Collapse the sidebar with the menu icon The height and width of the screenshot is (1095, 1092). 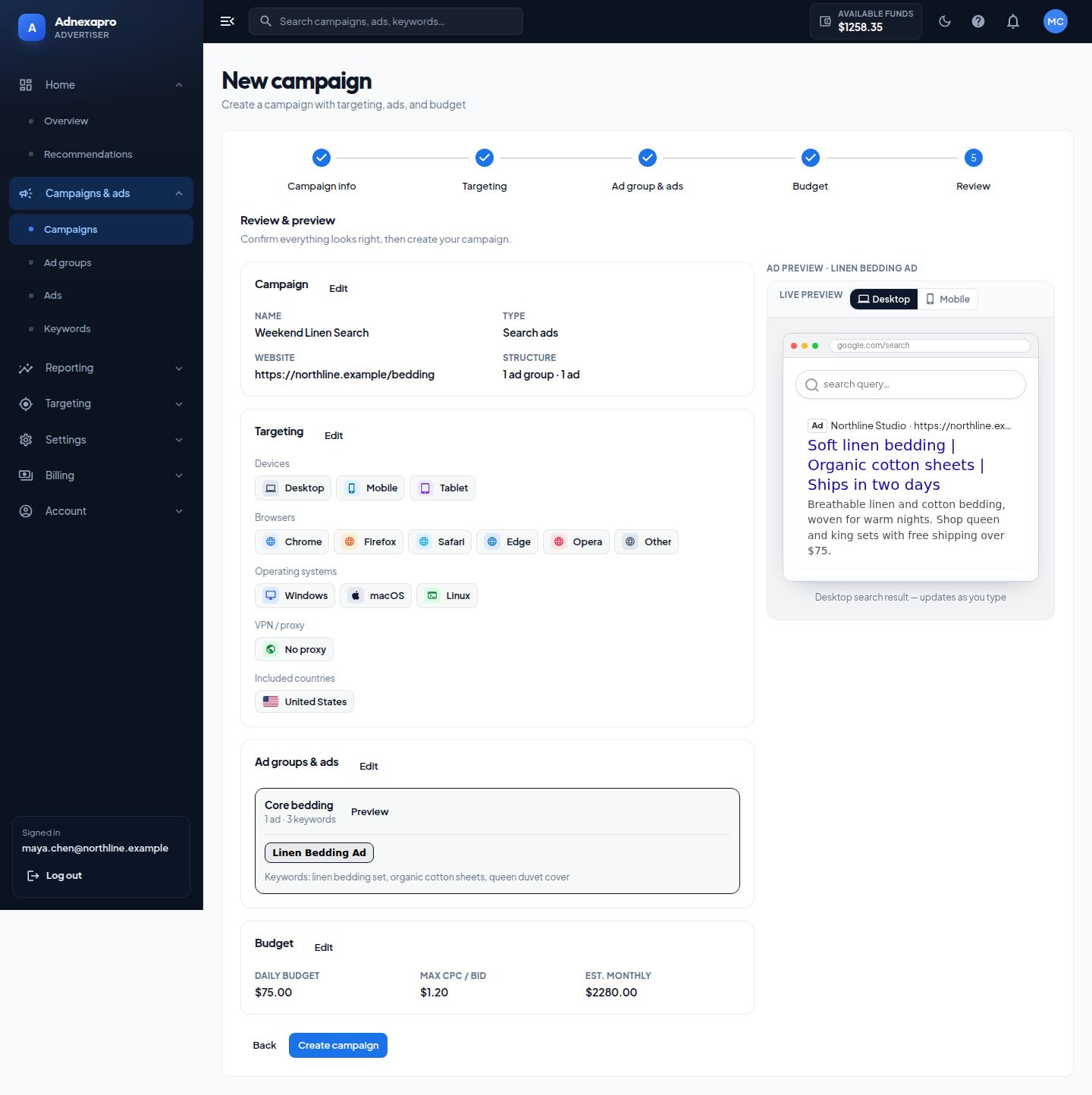[x=227, y=21]
